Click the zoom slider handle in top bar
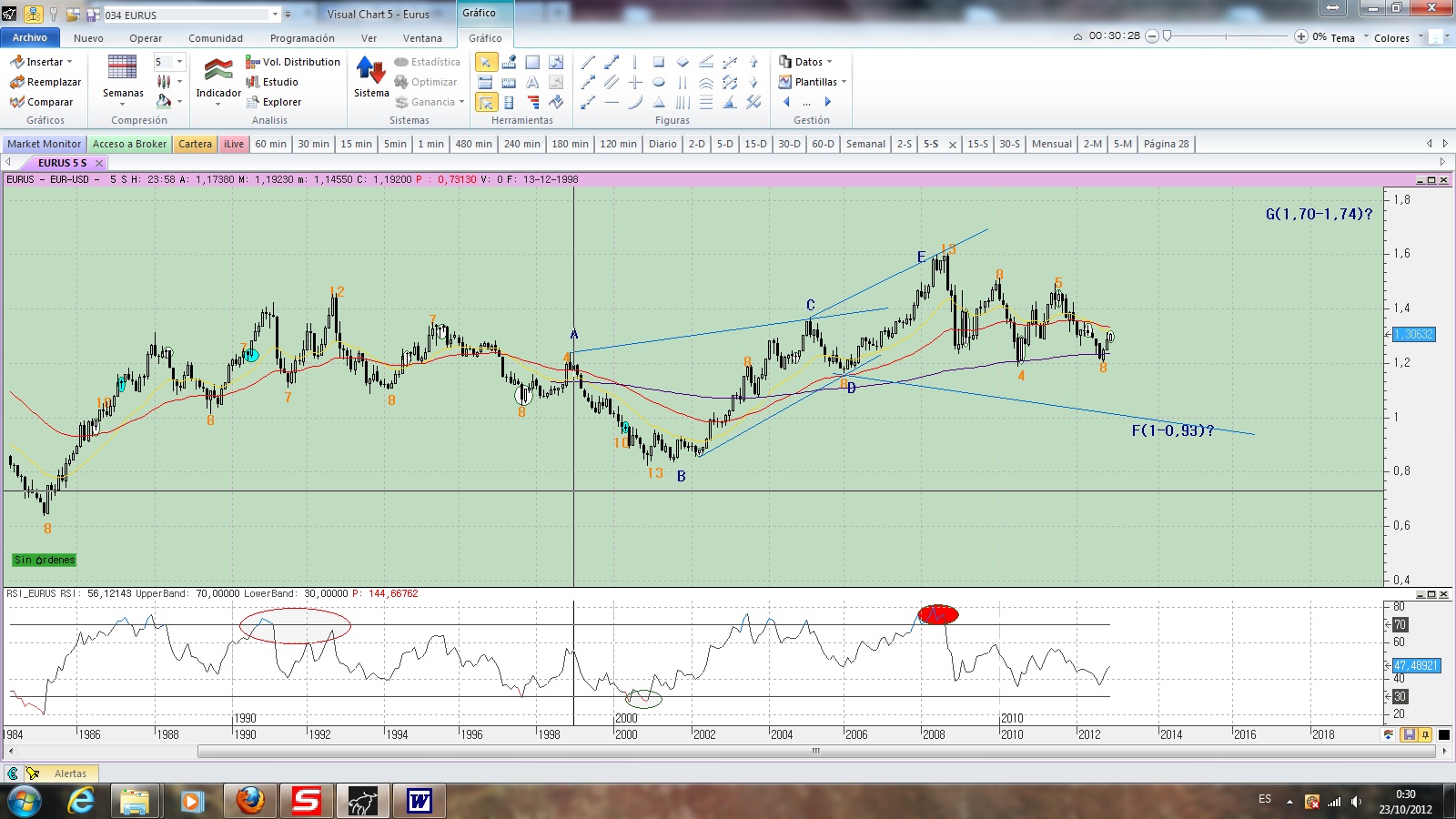This screenshot has width=1456, height=819. click(1167, 36)
